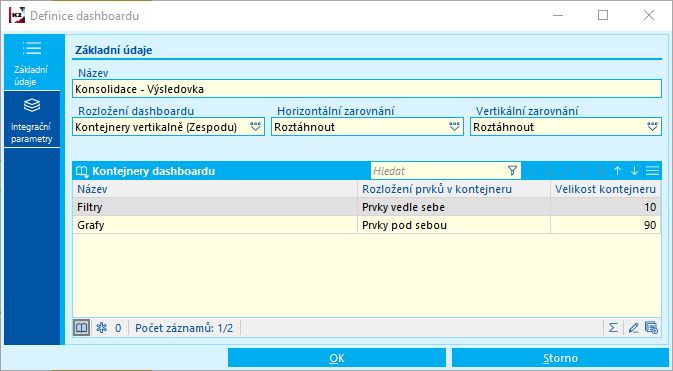The image size is (673, 371).
Task: Click the greyed-out edit pencil toolbar icon
Action: tap(567, 171)
